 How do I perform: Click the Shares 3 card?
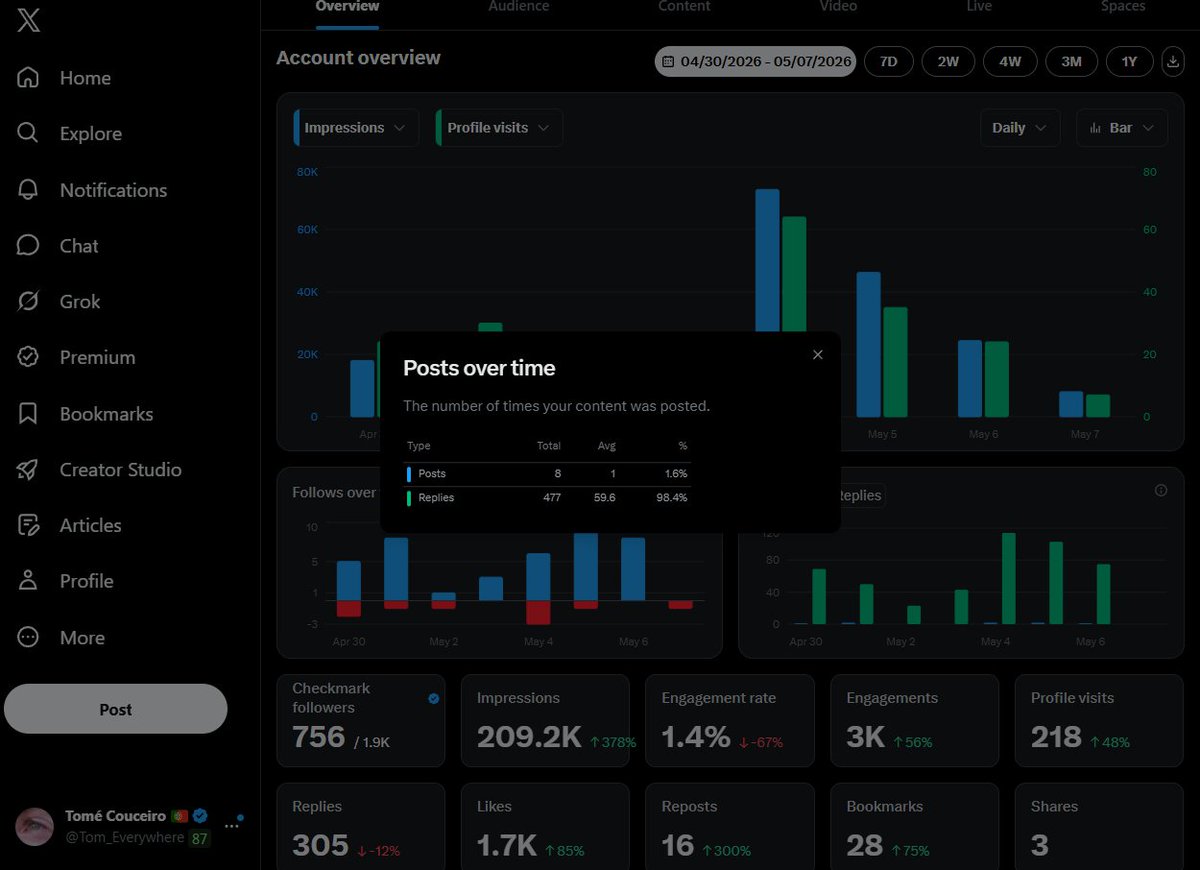click(x=1099, y=826)
